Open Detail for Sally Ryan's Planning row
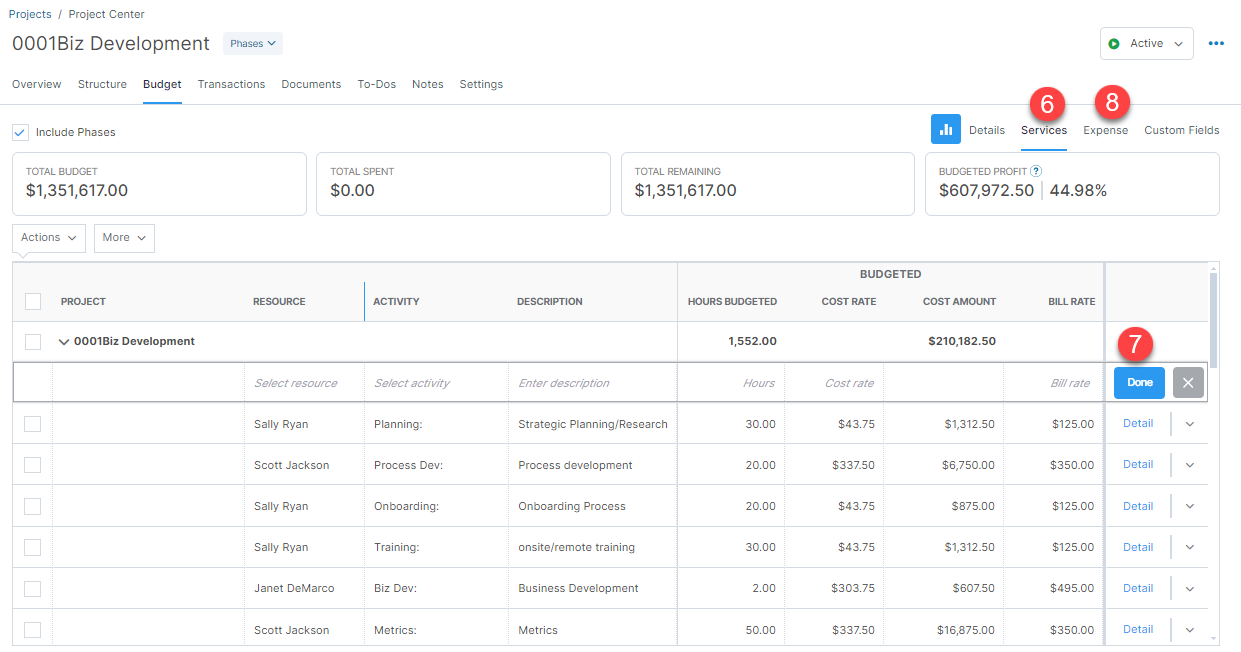The height and width of the screenshot is (652, 1241). (x=1137, y=423)
